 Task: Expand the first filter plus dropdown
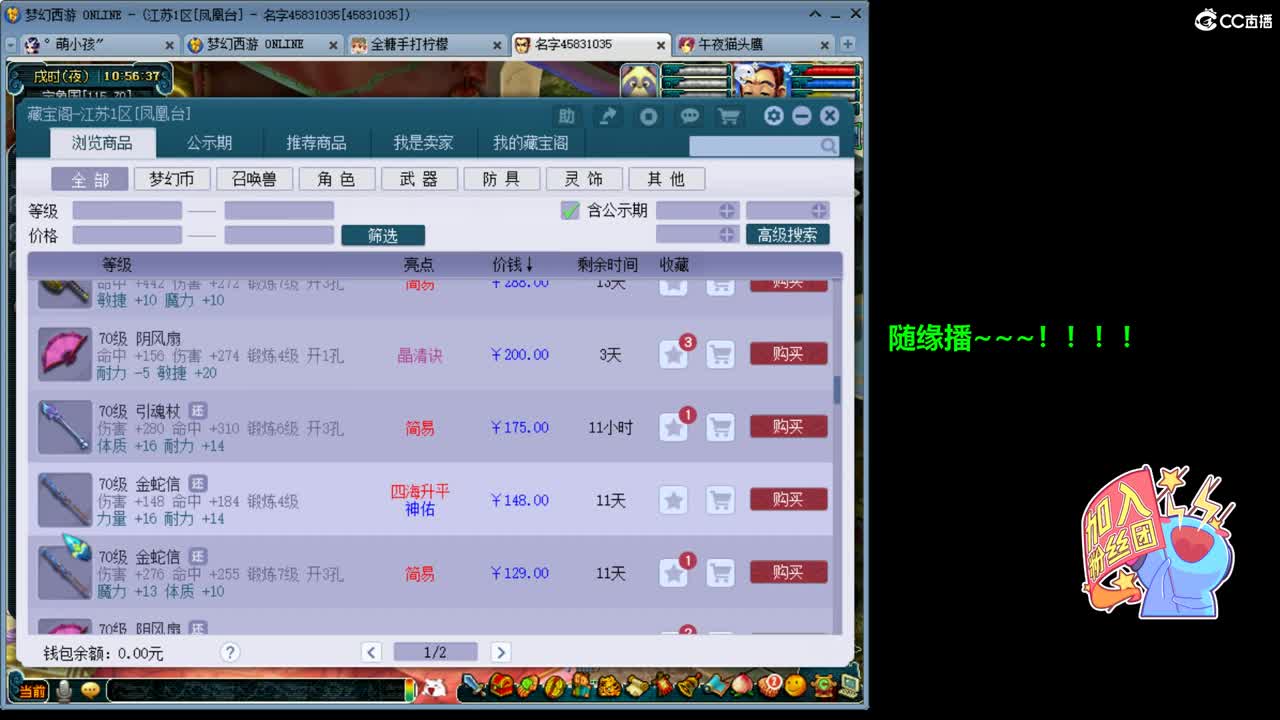pos(727,210)
